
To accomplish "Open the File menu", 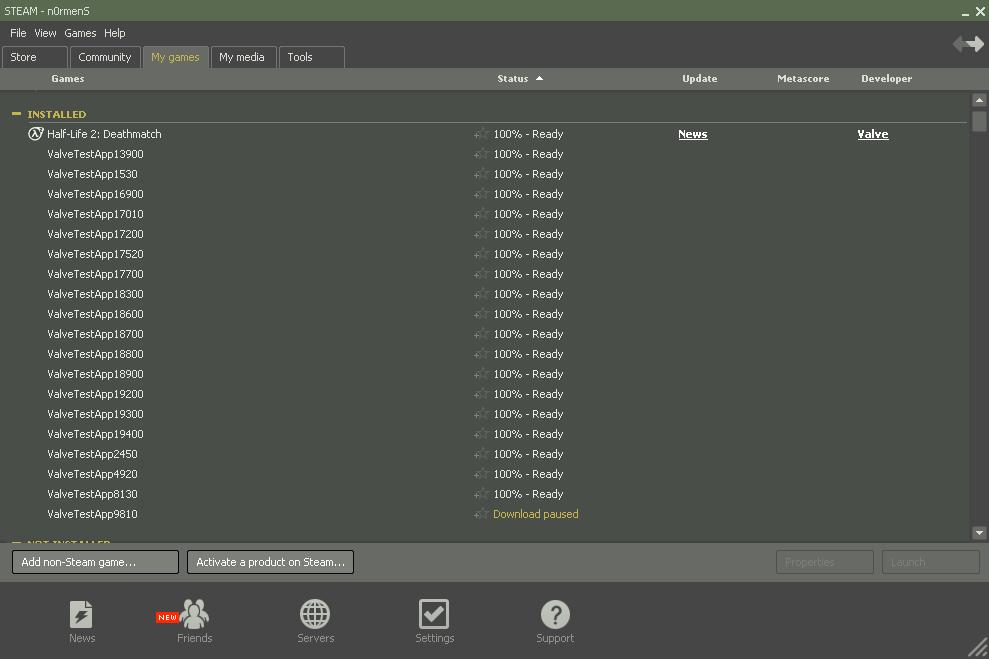I will [18, 33].
